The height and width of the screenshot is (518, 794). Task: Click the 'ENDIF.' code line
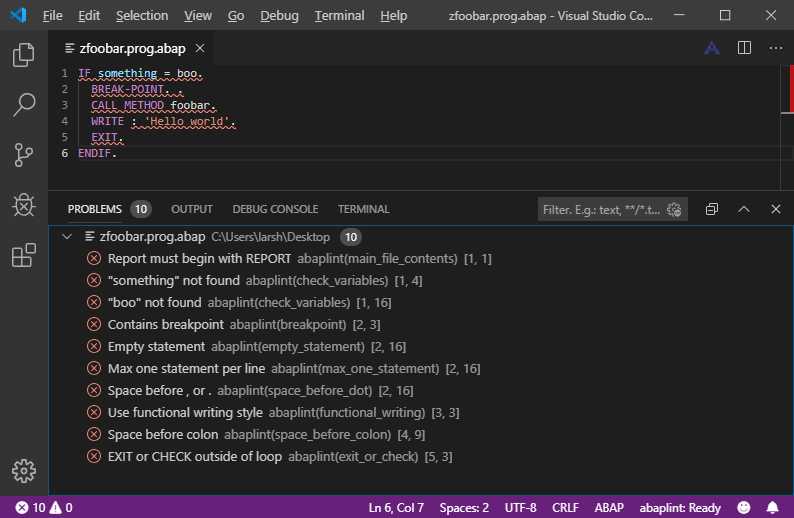point(97,153)
